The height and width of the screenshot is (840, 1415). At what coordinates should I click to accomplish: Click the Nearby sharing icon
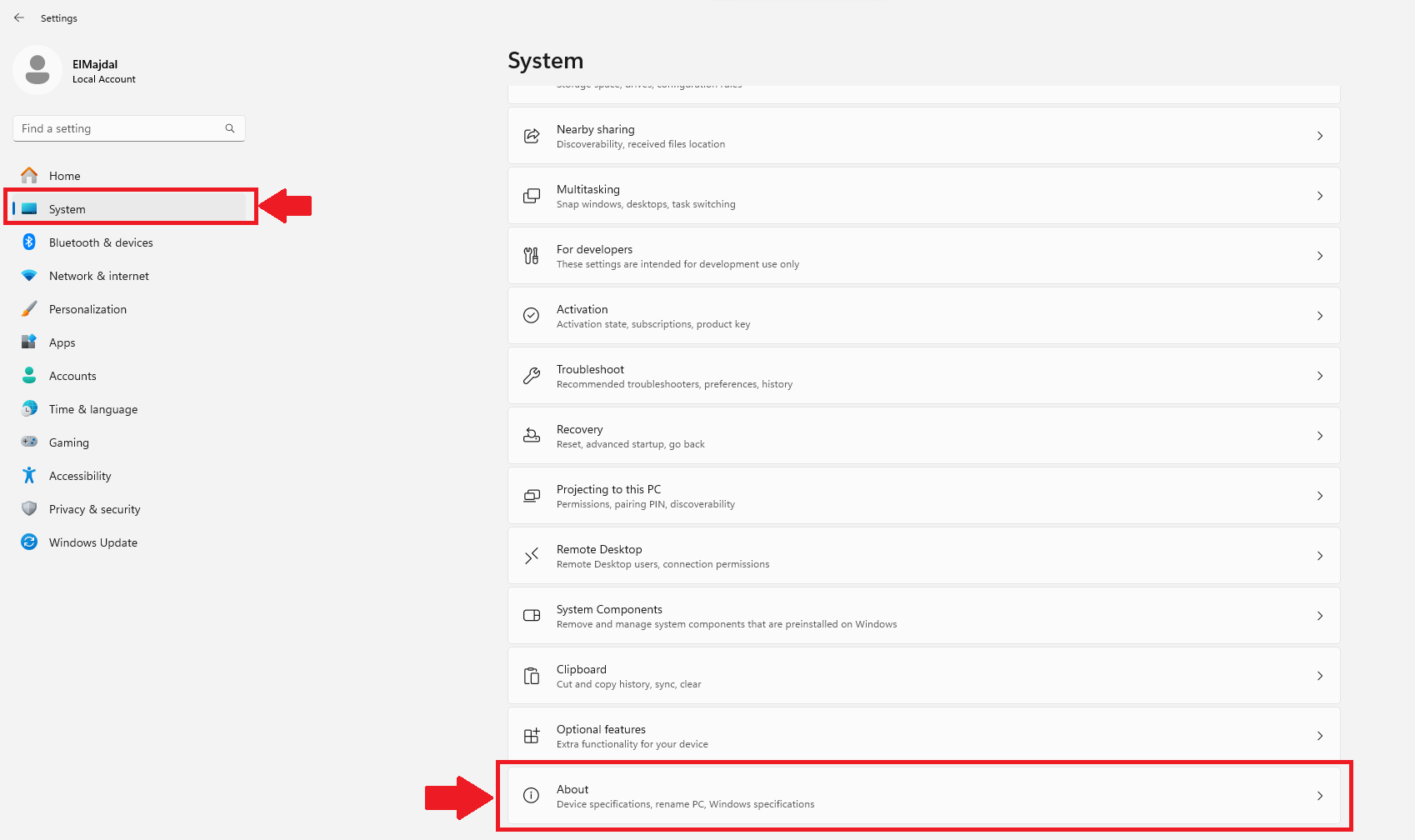pyautogui.click(x=532, y=135)
